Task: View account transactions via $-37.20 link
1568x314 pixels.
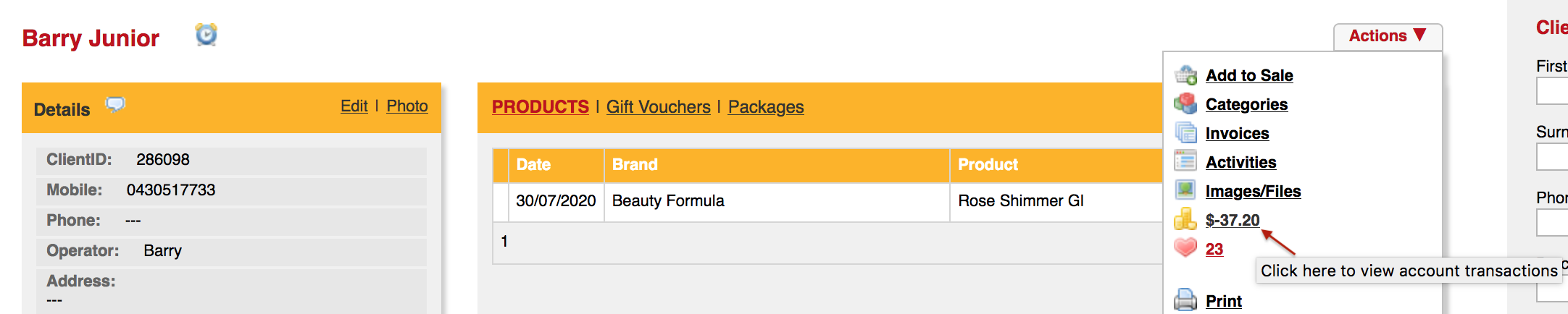Action: 1233,220
